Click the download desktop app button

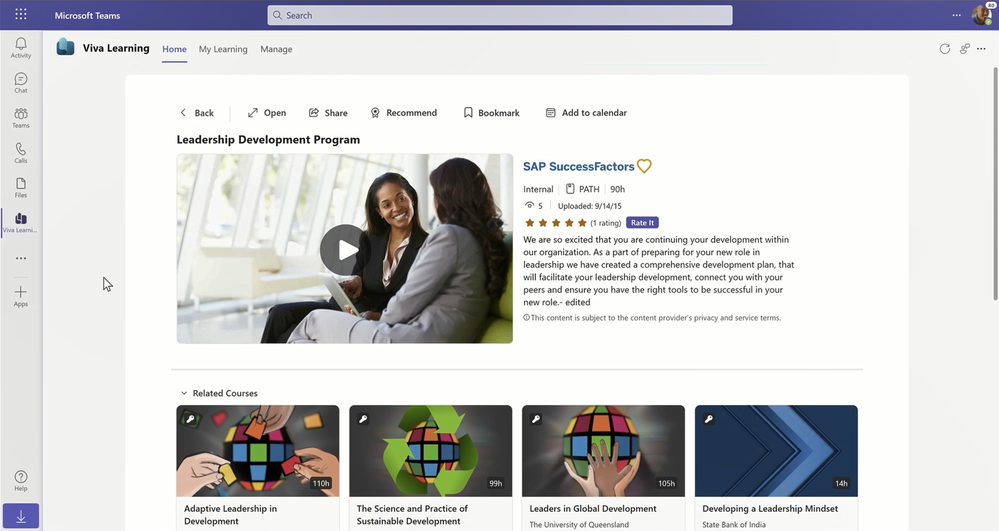(x=20, y=516)
